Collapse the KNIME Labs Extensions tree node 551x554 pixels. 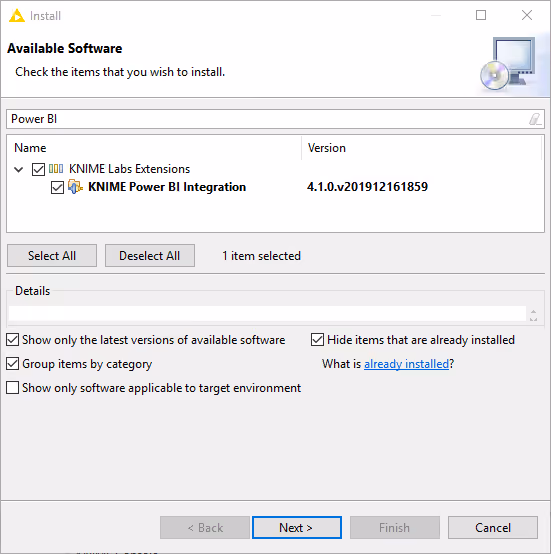point(19,170)
